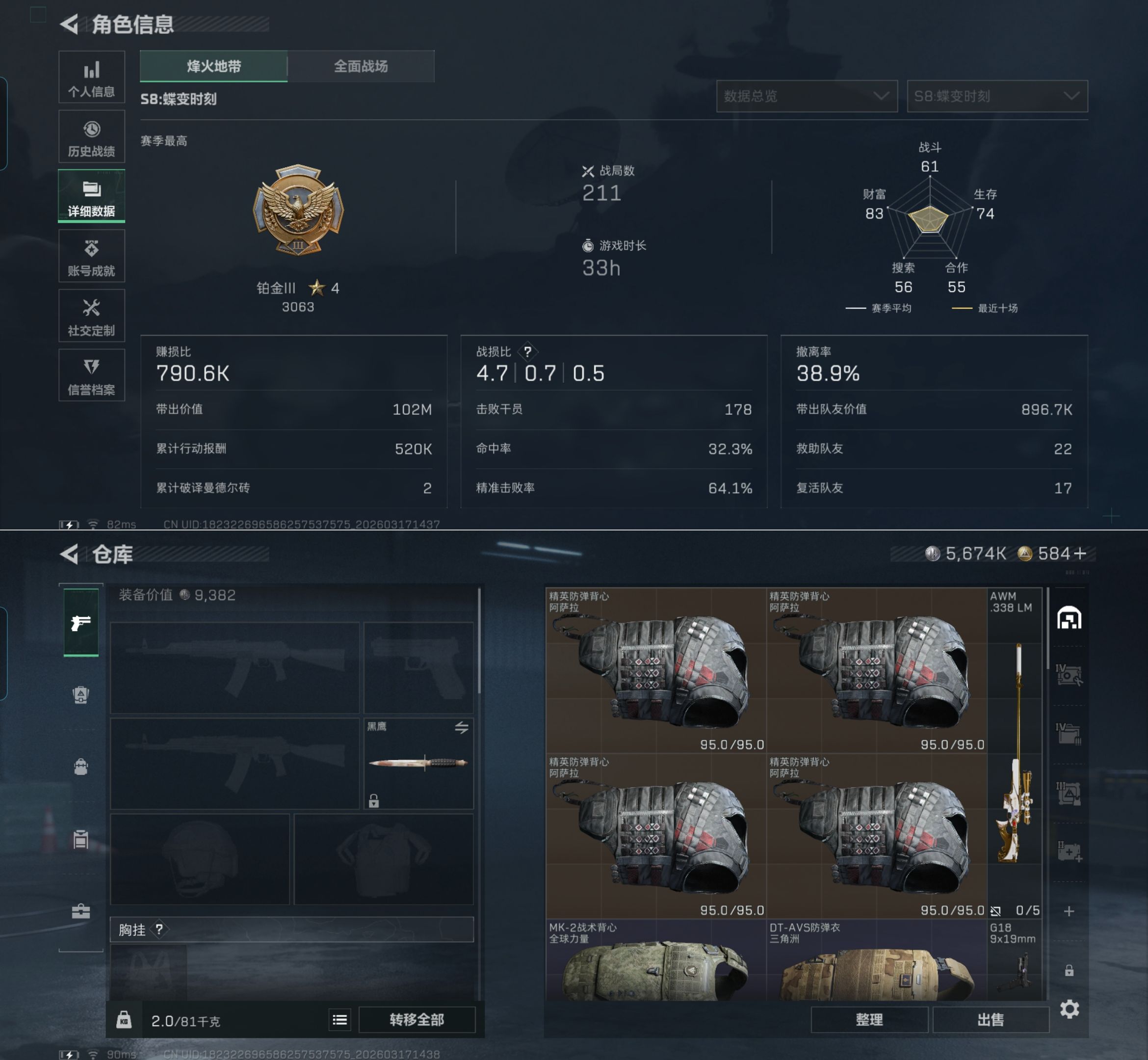
Task: Switch to the 全面战场 tab
Action: coord(361,66)
